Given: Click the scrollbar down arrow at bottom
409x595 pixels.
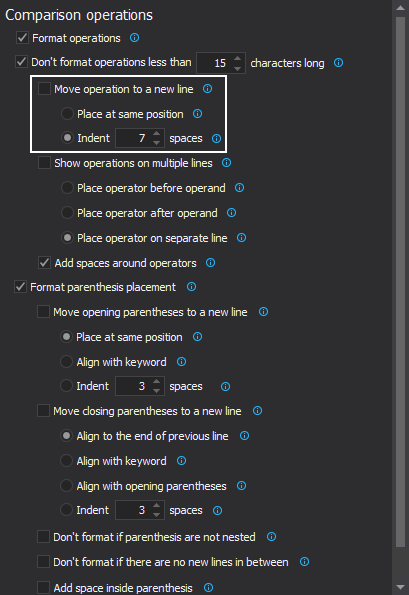Looking at the screenshot, I should point(400,587).
